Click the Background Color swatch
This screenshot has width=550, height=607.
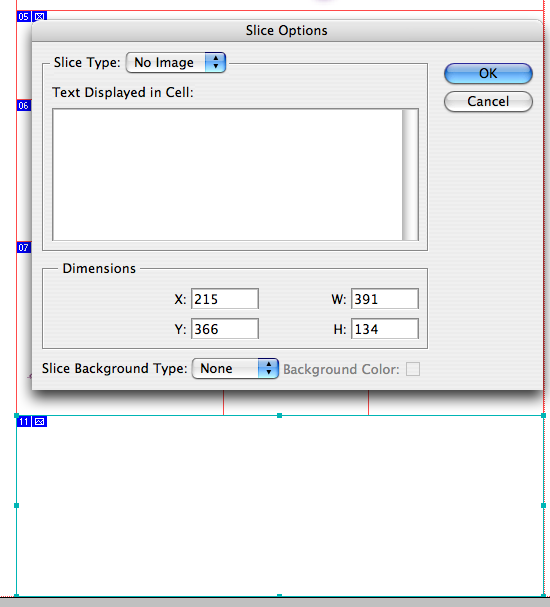coord(413,369)
